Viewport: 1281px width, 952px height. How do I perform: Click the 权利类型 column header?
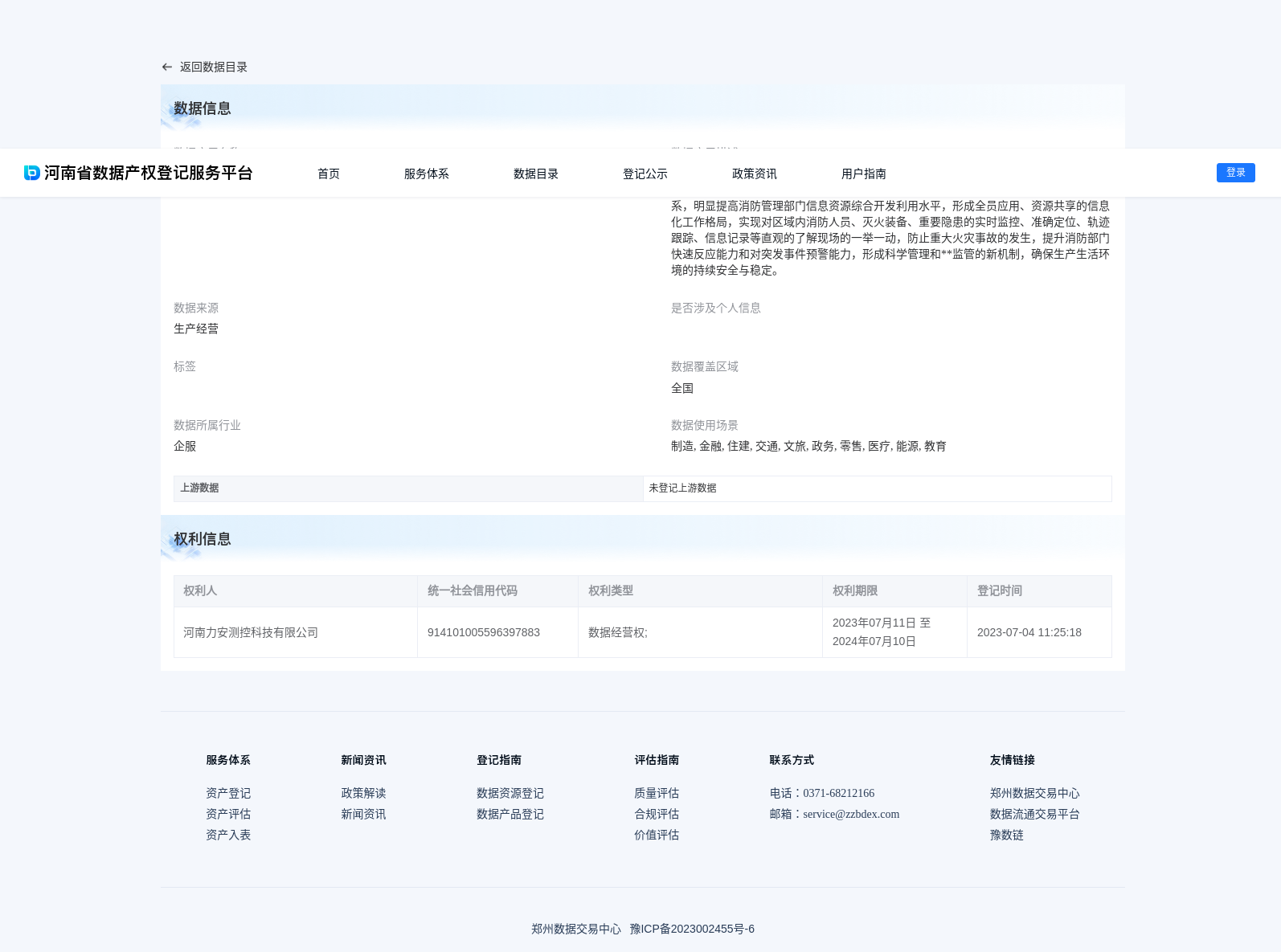(x=700, y=590)
